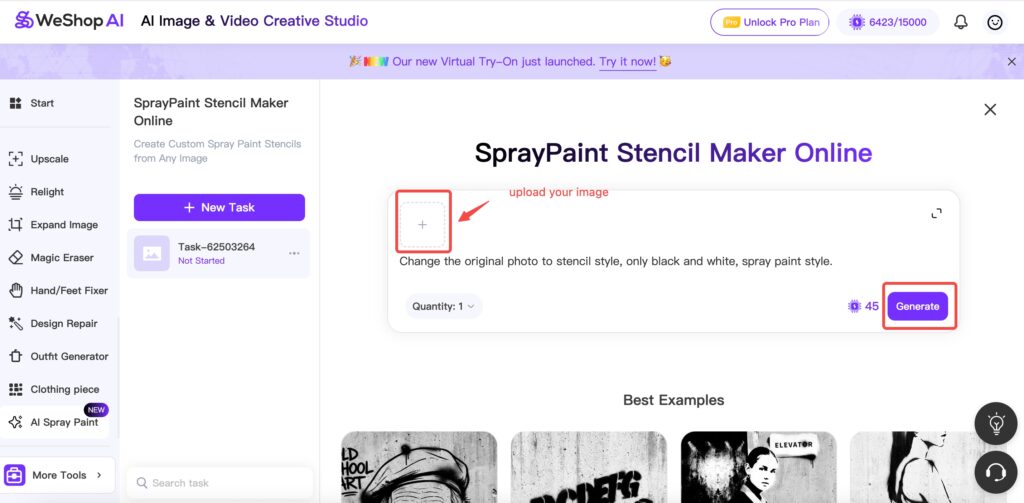
Task: Click the Best Examples heading
Action: click(x=673, y=400)
